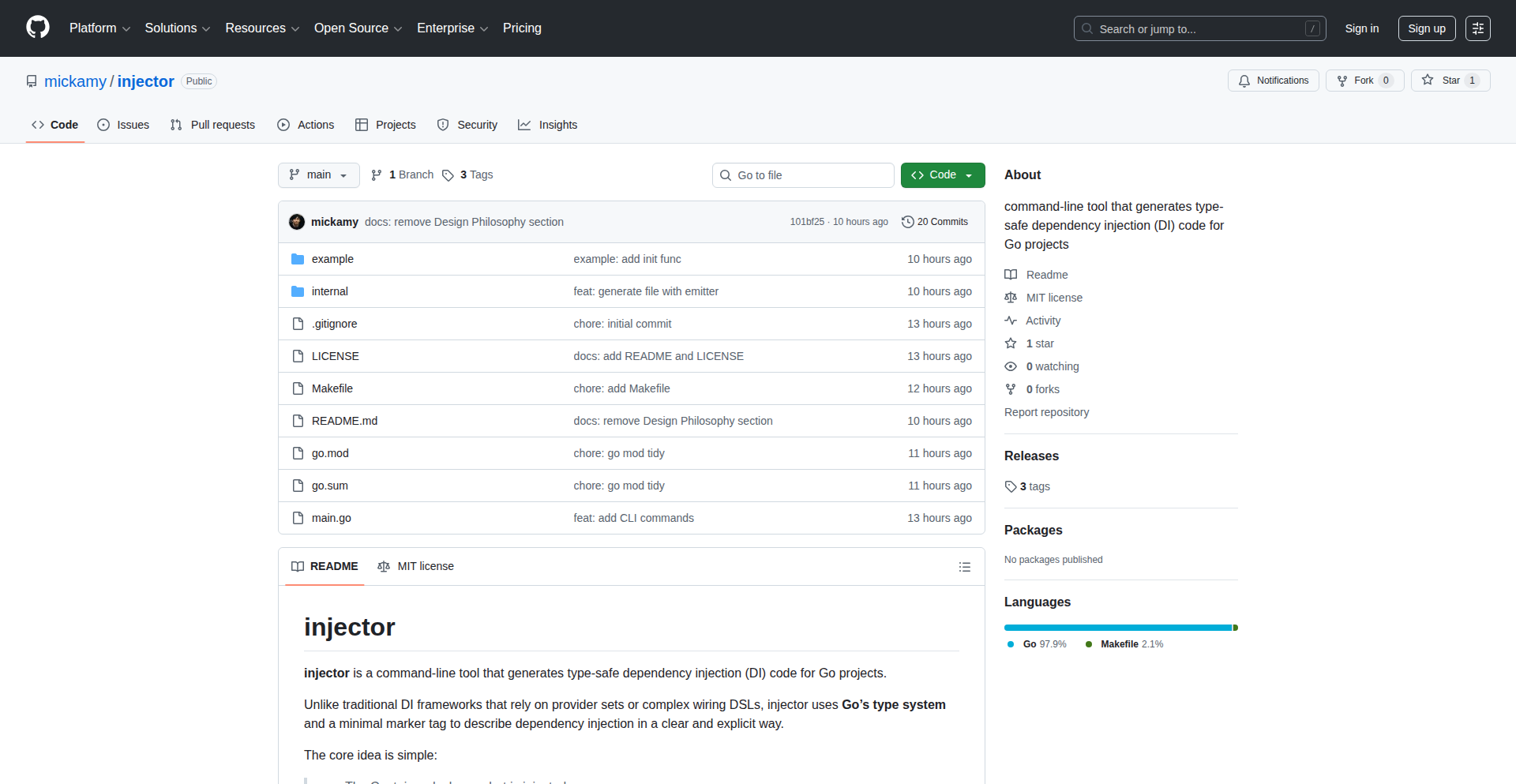This screenshot has height=784, width=1516.
Task: Open the README outline list icon
Action: point(964,567)
